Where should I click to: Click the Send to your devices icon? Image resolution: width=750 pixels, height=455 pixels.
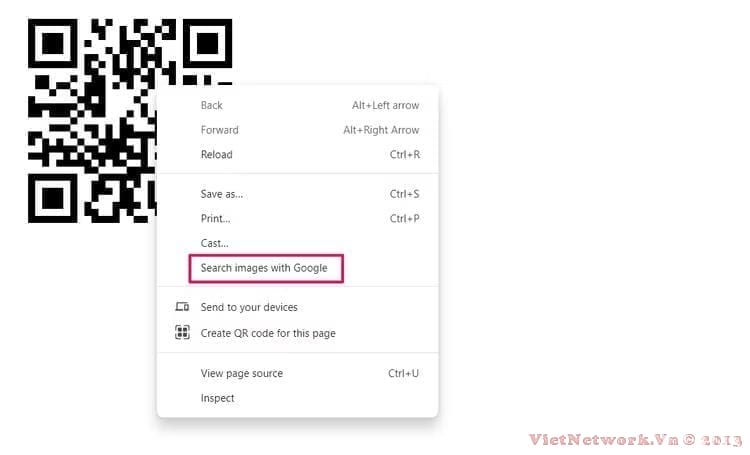click(182, 307)
